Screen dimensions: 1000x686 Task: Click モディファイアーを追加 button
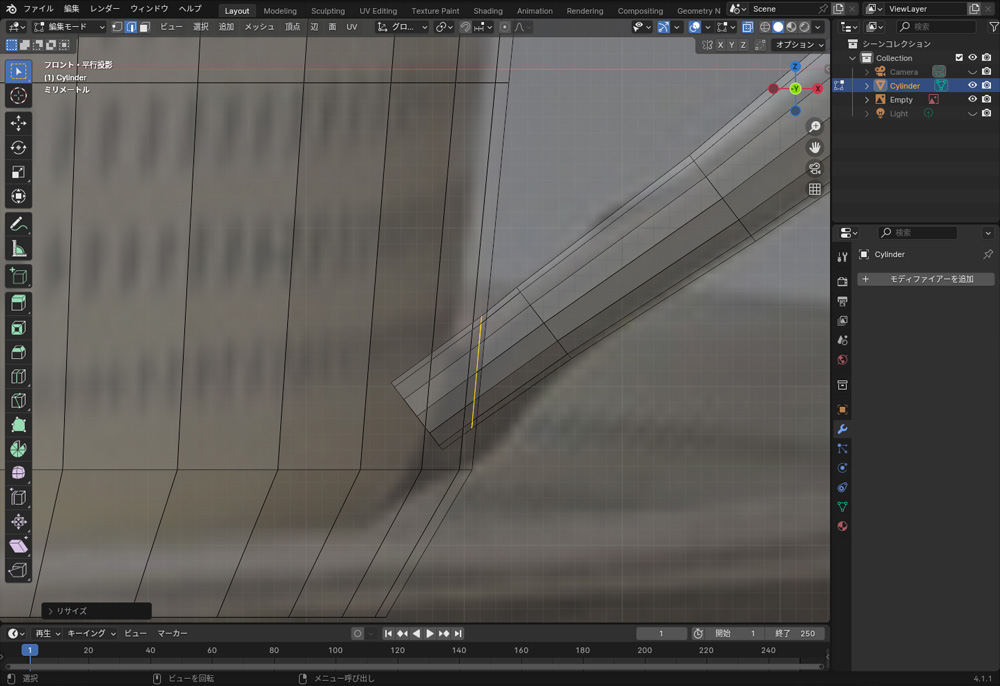[x=925, y=279]
